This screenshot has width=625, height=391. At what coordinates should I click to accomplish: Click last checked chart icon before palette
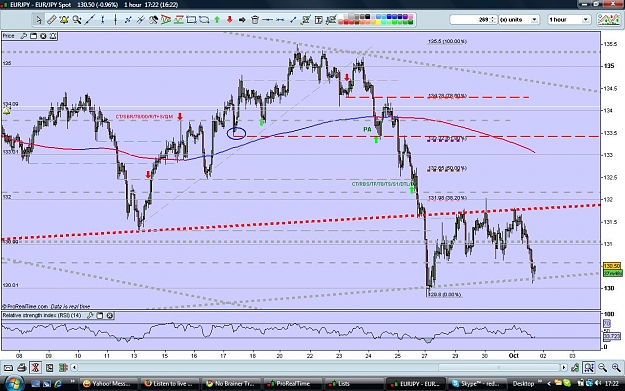(x=331, y=20)
